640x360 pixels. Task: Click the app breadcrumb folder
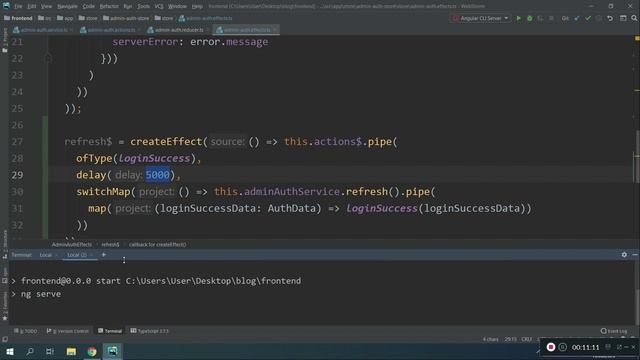[x=65, y=18]
